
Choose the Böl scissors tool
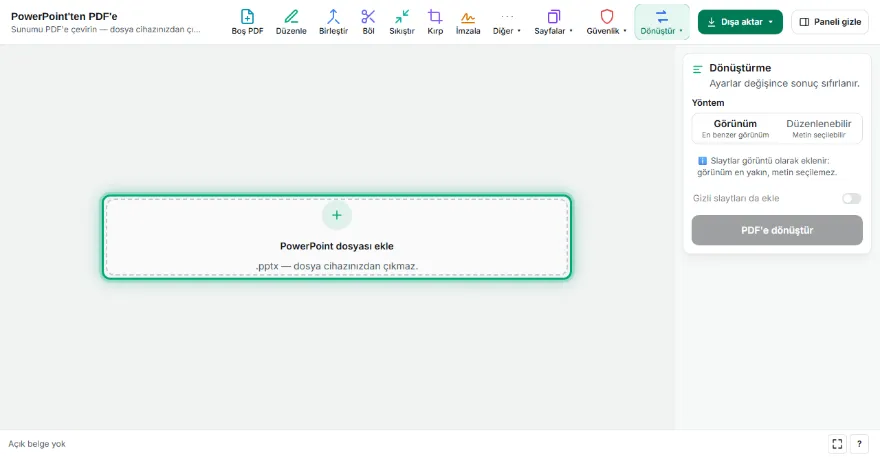click(x=368, y=22)
